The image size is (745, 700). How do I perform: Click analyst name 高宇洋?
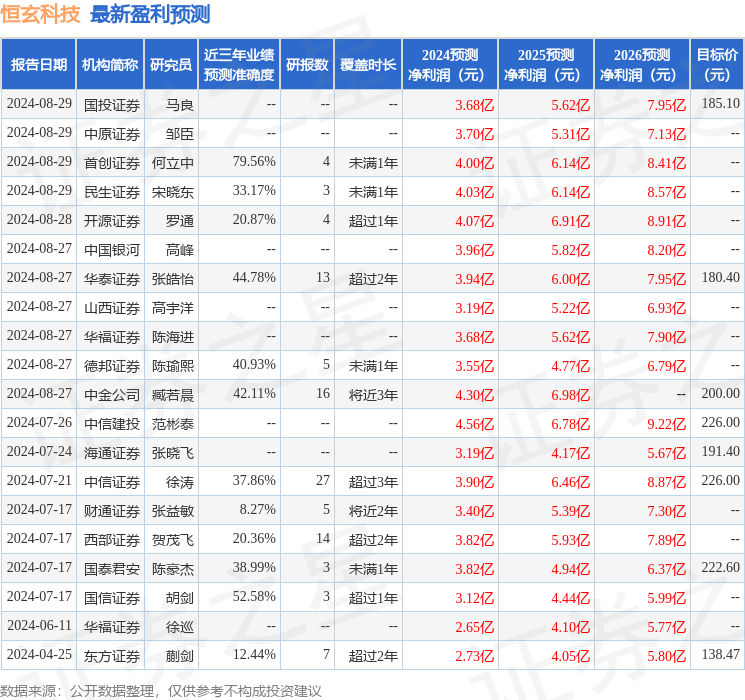(173, 308)
